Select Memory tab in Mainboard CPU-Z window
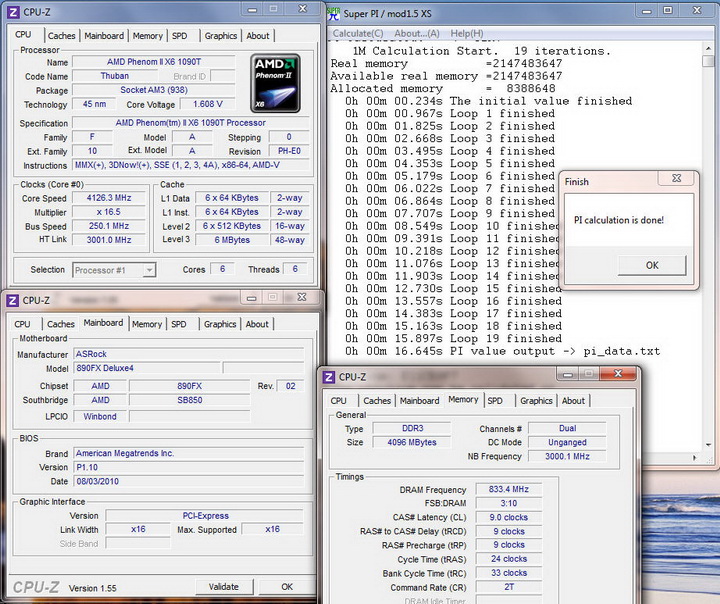The image size is (720, 604). coord(147,324)
